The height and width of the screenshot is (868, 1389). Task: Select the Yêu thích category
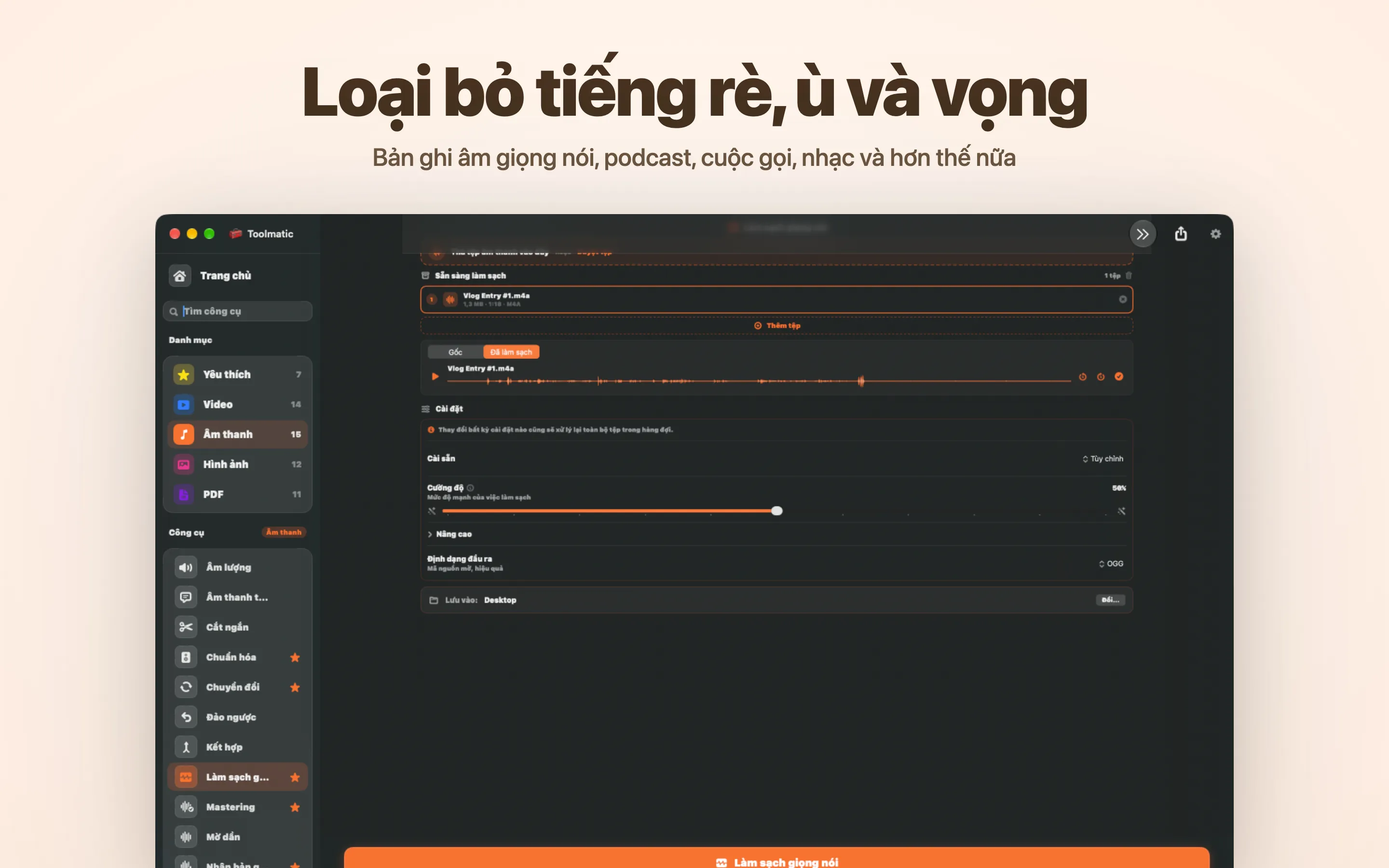coord(238,374)
